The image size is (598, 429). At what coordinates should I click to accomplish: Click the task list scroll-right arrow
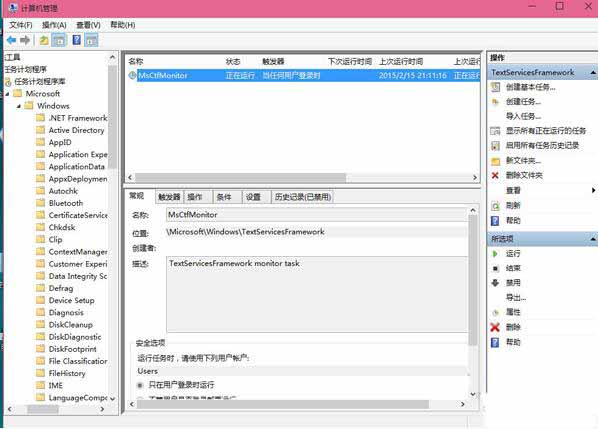pyautogui.click(x=475, y=177)
